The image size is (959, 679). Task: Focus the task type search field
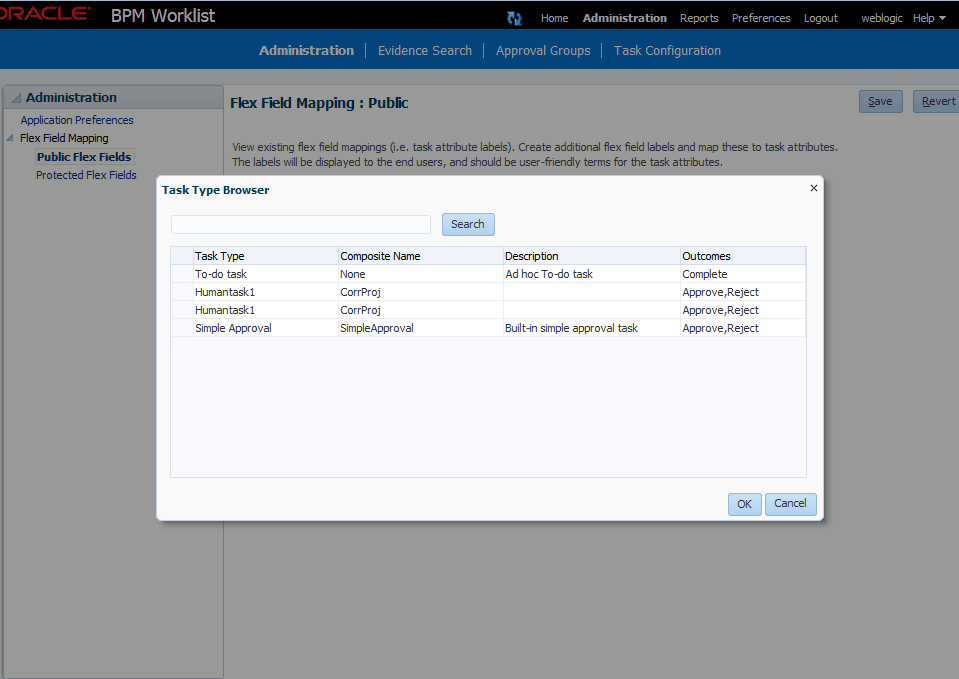[301, 224]
